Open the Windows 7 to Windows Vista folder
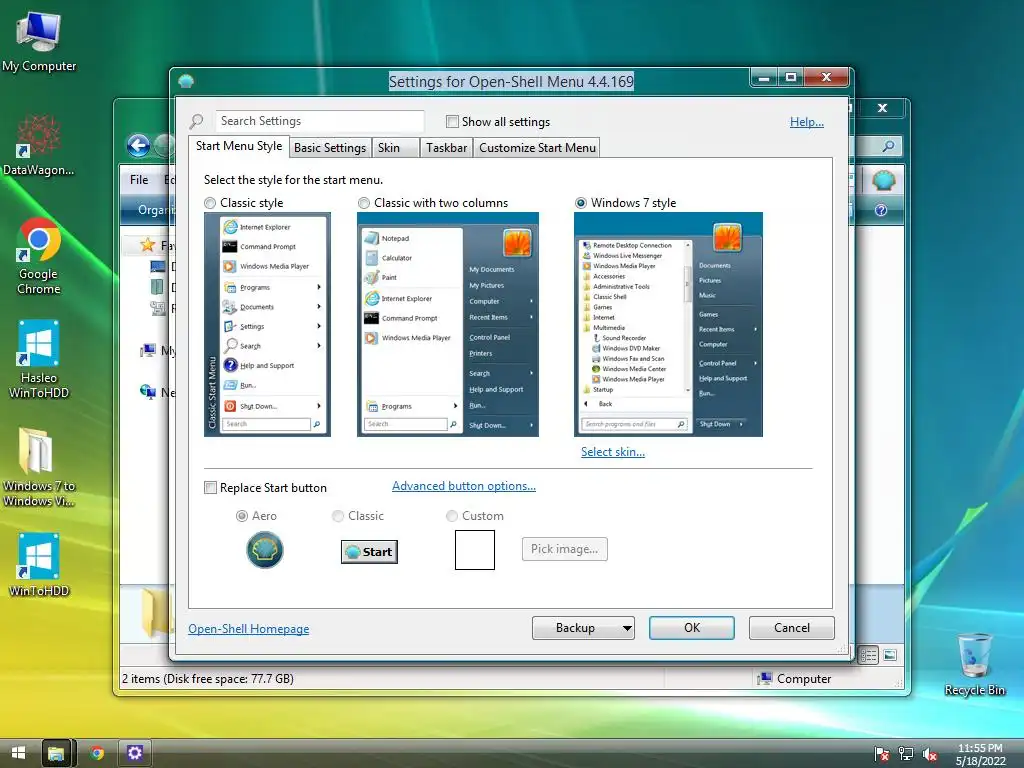1024x768 pixels. pos(39,466)
